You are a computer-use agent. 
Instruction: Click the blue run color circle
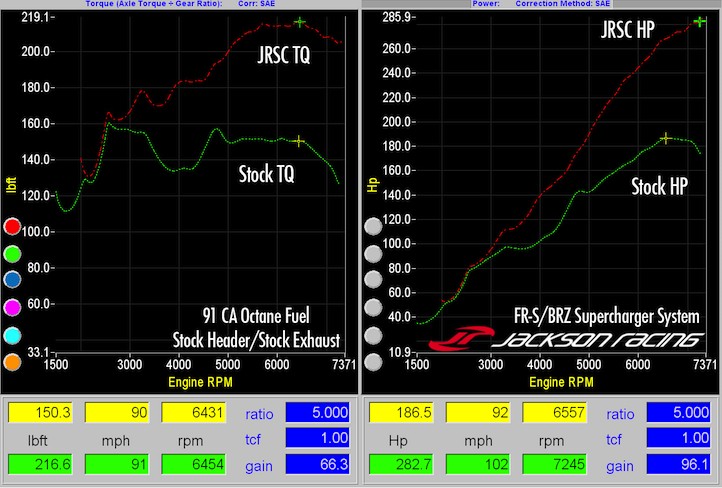(x=12, y=280)
